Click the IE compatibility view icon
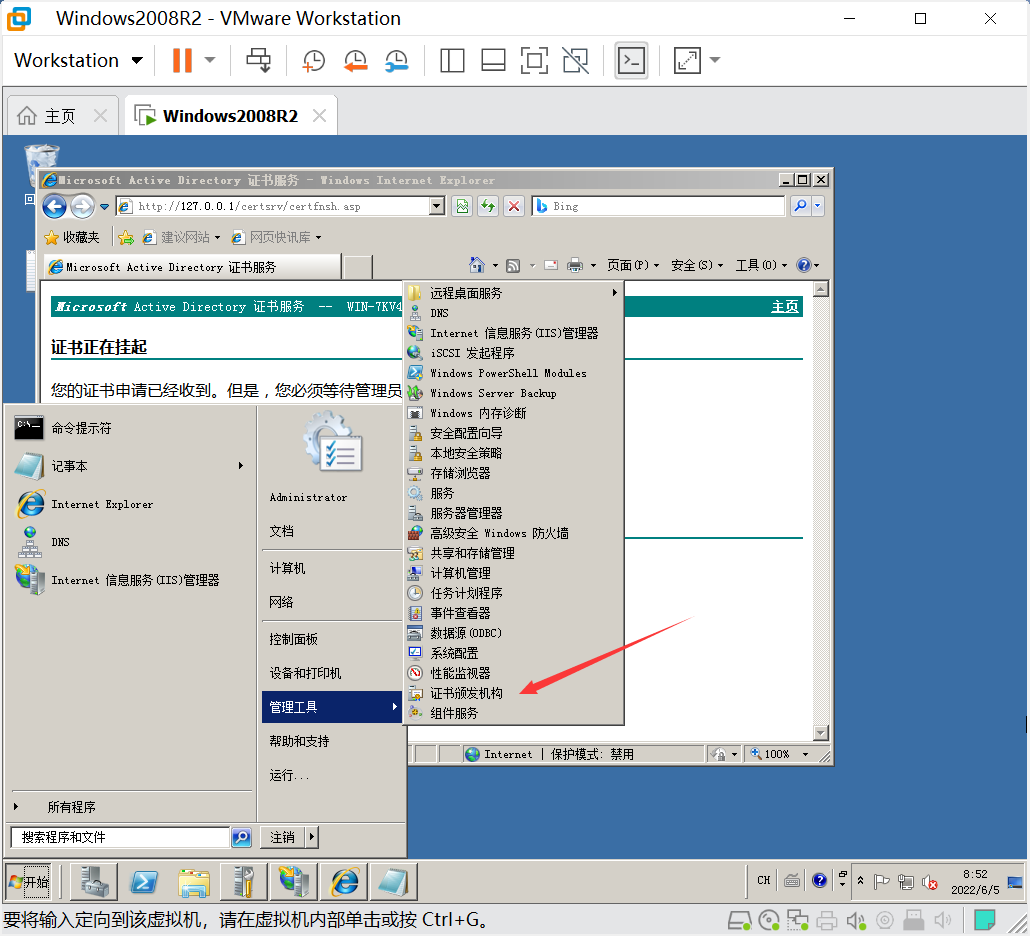Viewport: 1030px width, 936px height. [462, 206]
